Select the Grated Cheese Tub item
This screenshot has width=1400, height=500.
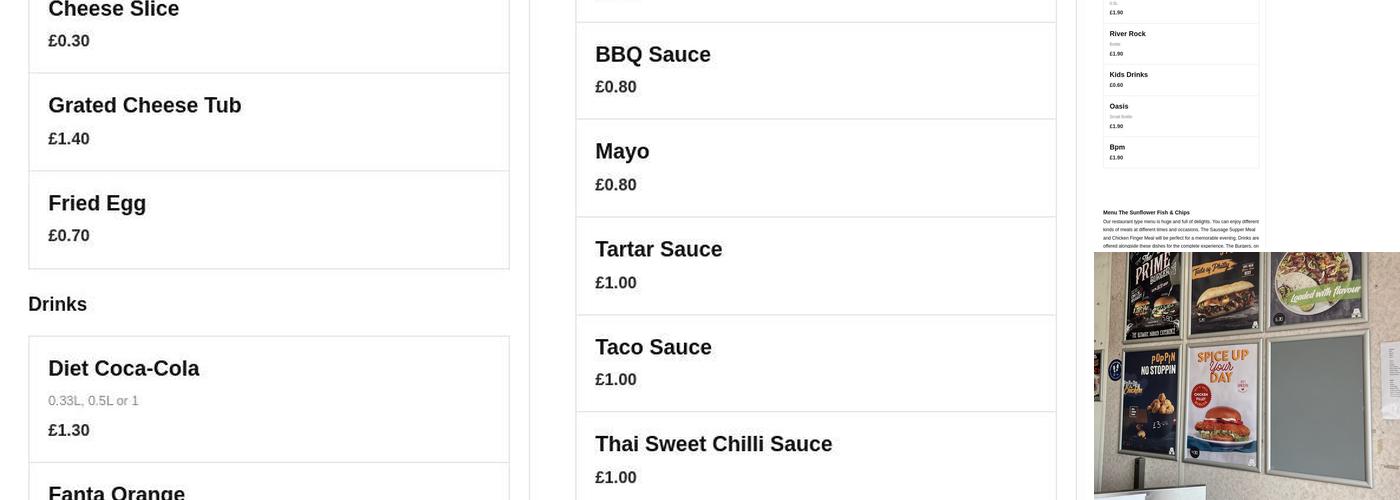tap(145, 106)
